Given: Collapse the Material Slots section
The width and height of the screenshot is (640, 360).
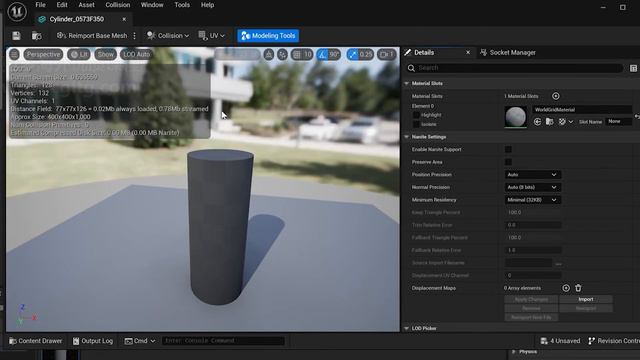Looking at the screenshot, I should pos(407,83).
